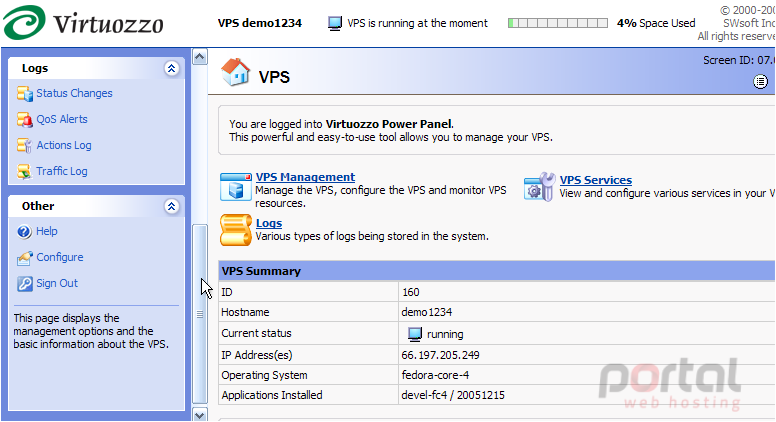Select QoS Alerts in the sidebar
The image size is (776, 422).
coord(62,119)
